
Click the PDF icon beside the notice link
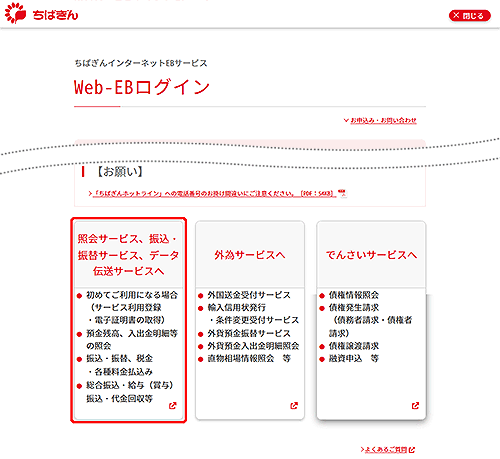click(x=342, y=193)
